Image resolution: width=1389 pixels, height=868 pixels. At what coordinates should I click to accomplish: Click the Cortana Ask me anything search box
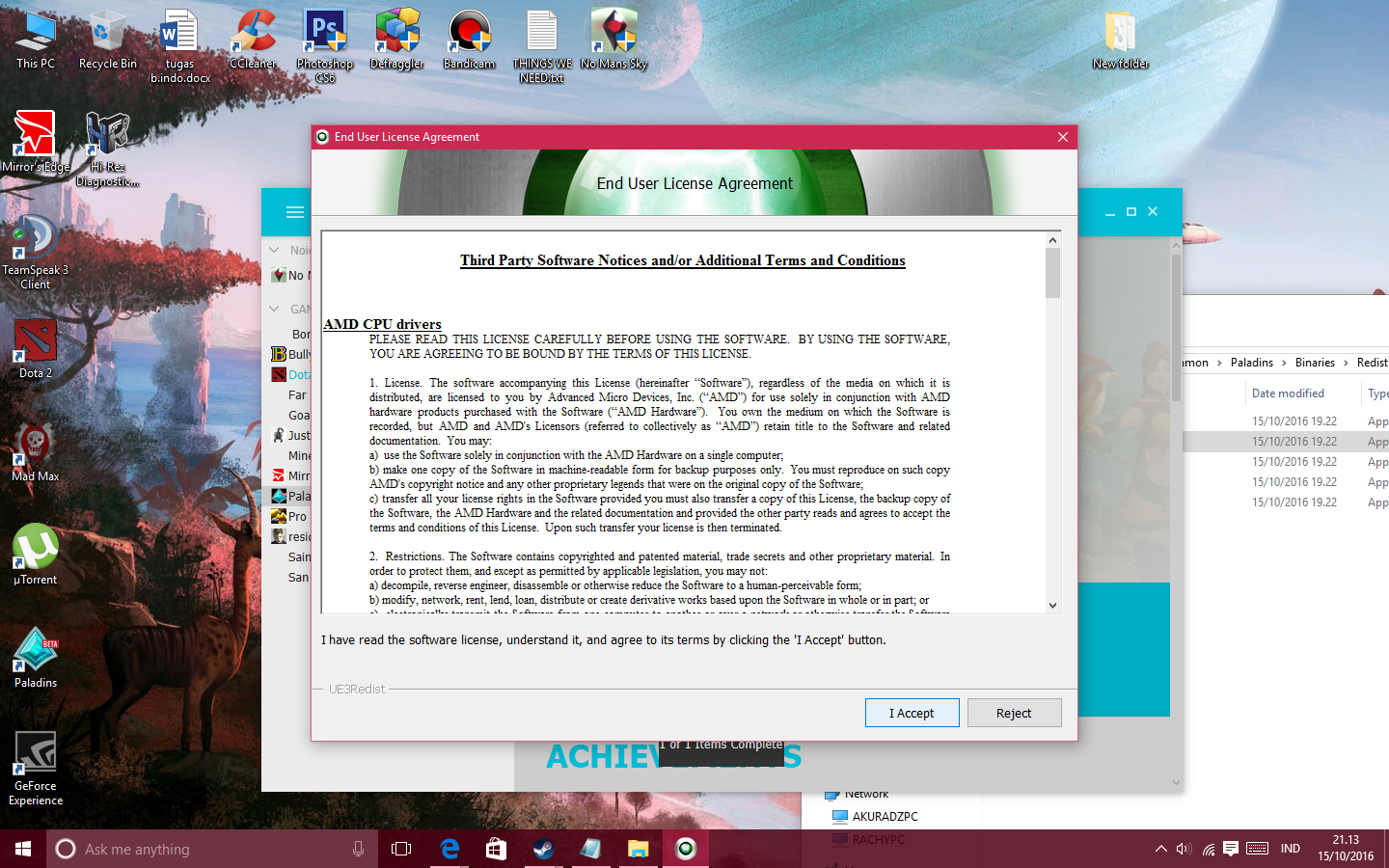pos(212,849)
